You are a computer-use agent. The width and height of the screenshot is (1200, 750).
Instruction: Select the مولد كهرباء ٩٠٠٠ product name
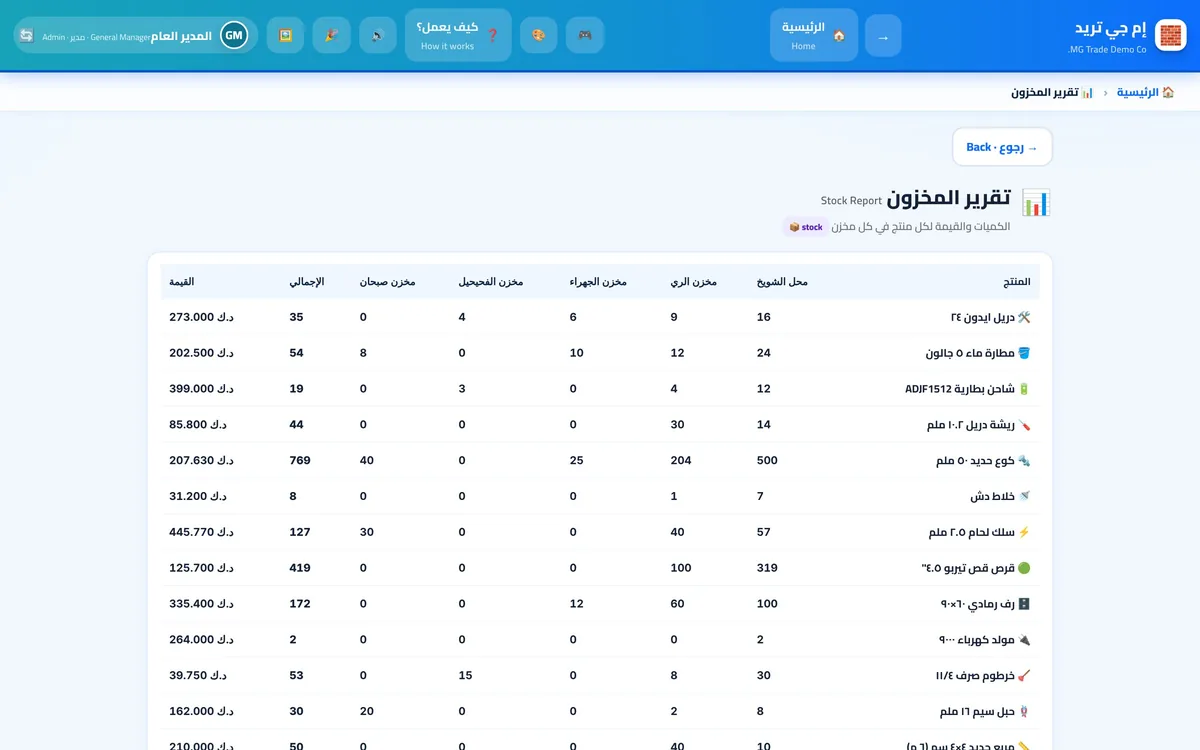(984, 640)
